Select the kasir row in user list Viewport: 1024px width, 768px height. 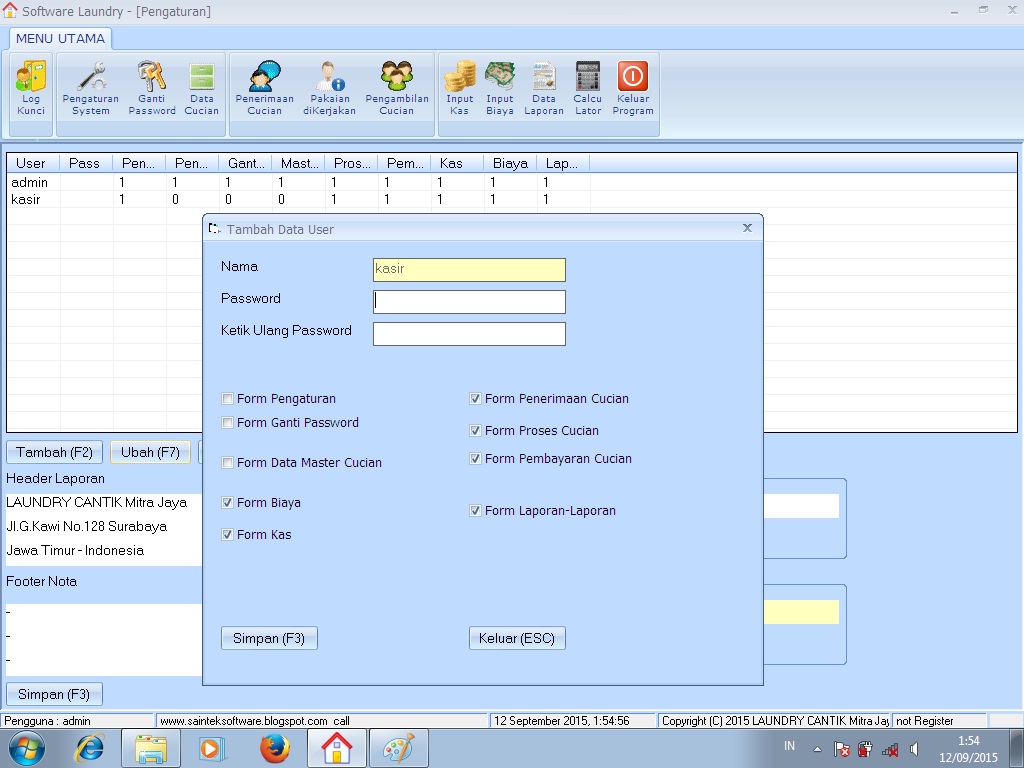click(30, 199)
